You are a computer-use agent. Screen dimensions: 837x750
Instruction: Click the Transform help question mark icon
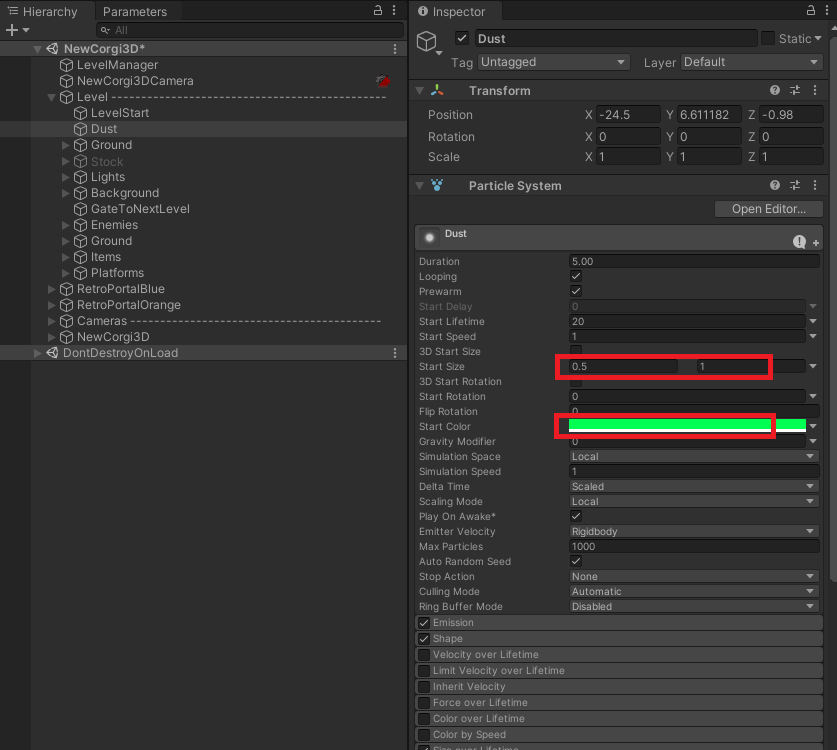click(x=775, y=90)
